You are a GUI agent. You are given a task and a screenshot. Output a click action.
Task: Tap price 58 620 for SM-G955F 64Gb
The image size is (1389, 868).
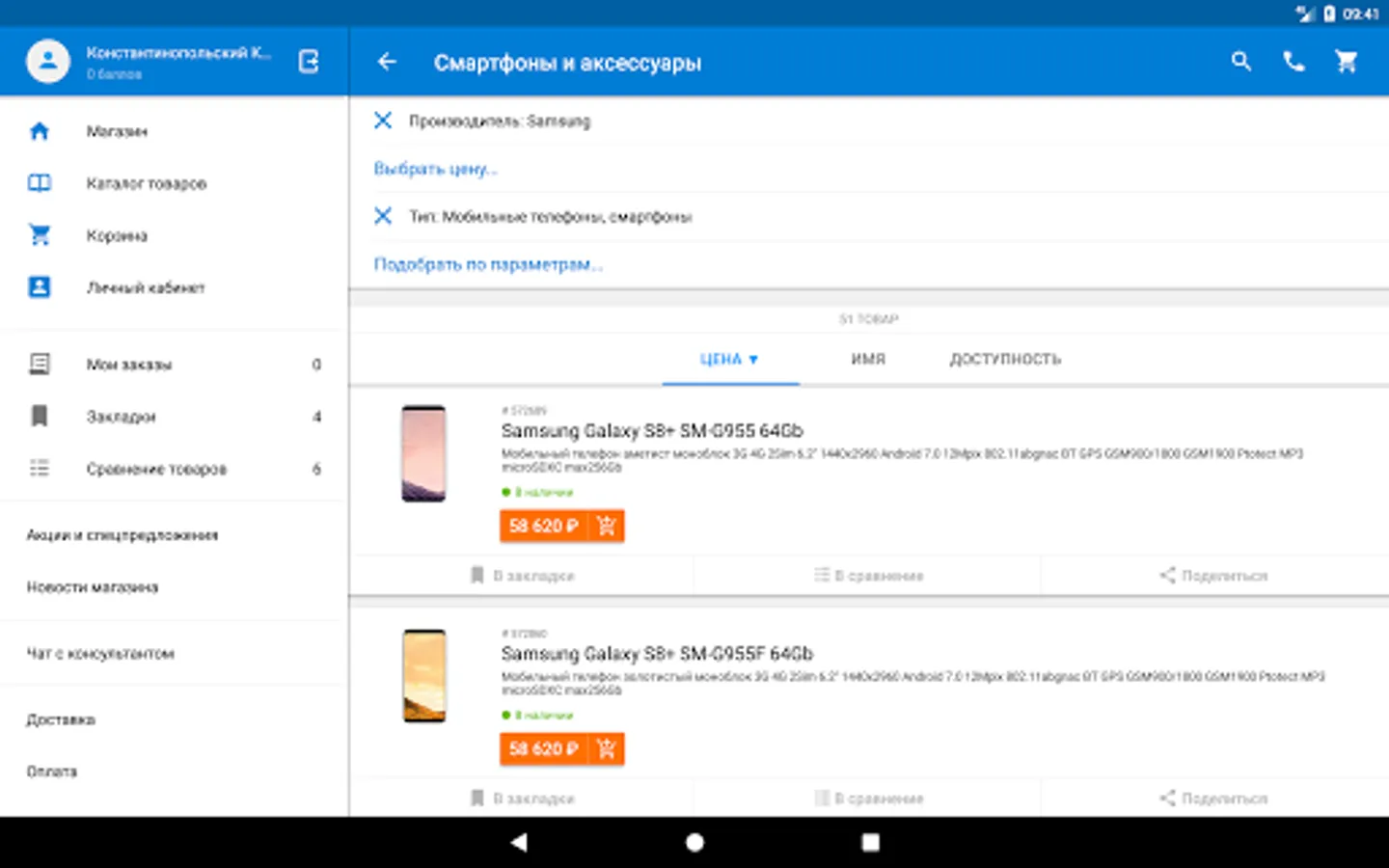pos(544,748)
